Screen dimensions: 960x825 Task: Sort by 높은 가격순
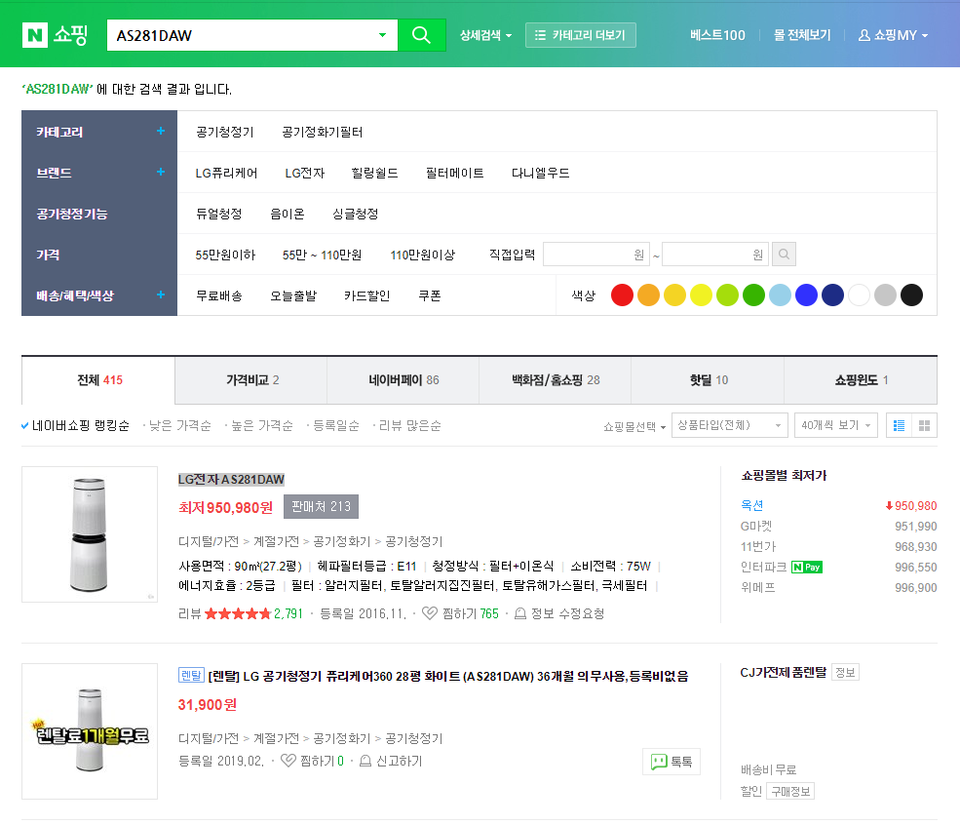pyautogui.click(x=260, y=425)
